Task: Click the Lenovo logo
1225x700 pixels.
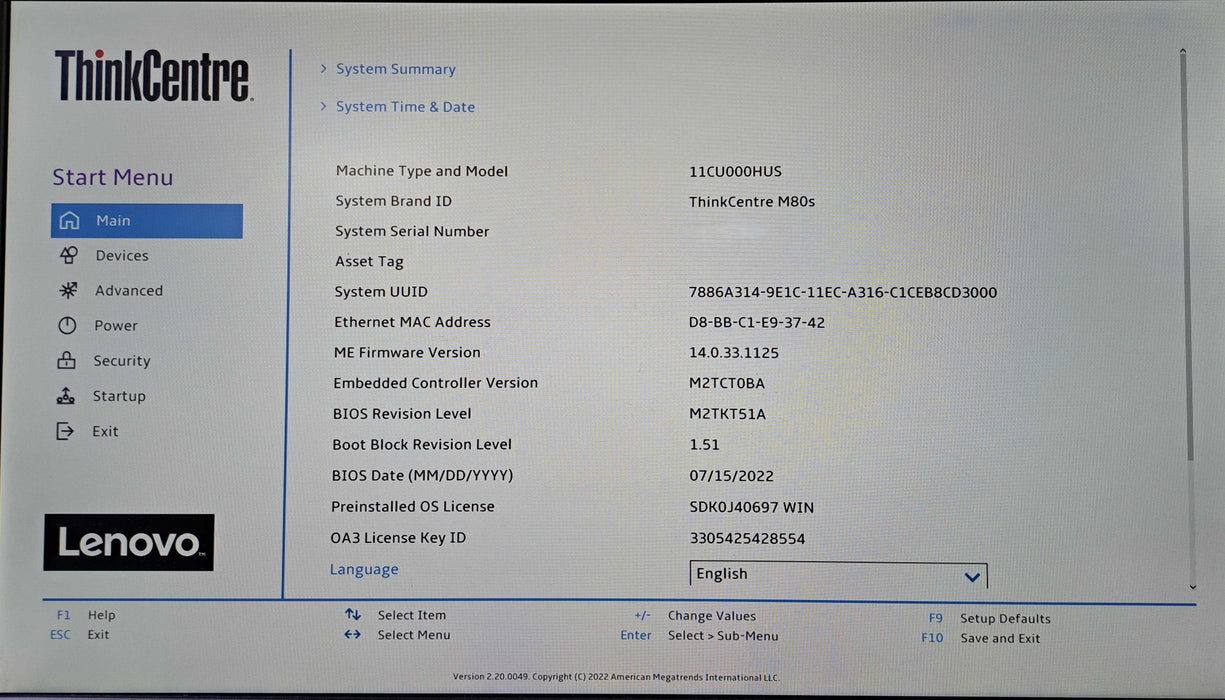Action: [x=128, y=542]
